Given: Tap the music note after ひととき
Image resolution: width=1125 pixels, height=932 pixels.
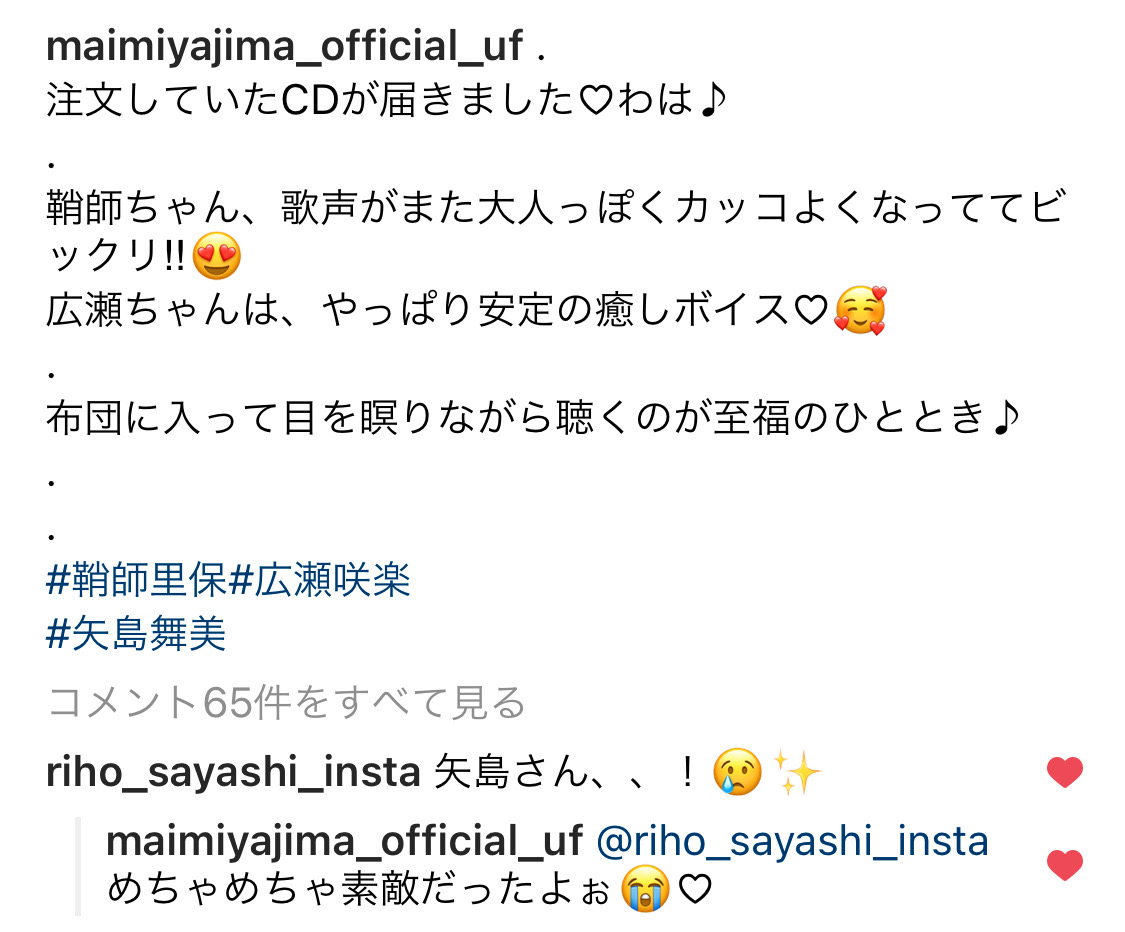Looking at the screenshot, I should point(1006,418).
